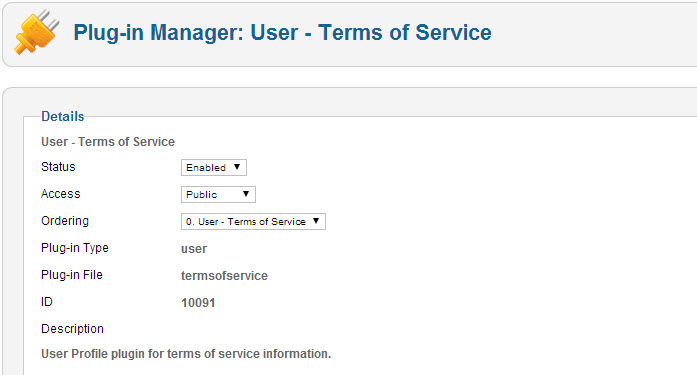This screenshot has height=375, width=697.
Task: Click the ID label
Action: click(47, 302)
